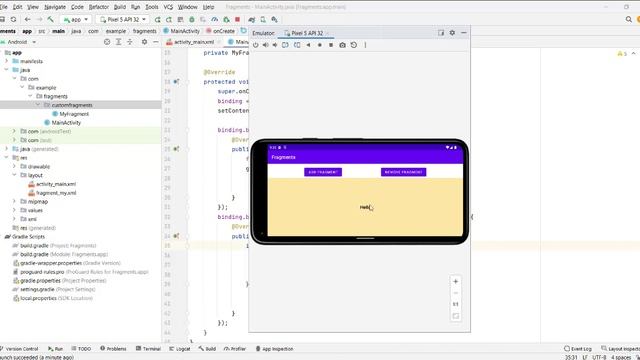Stop the running app with the red square
Screen dimensions: 640x360
(x=238, y=19)
